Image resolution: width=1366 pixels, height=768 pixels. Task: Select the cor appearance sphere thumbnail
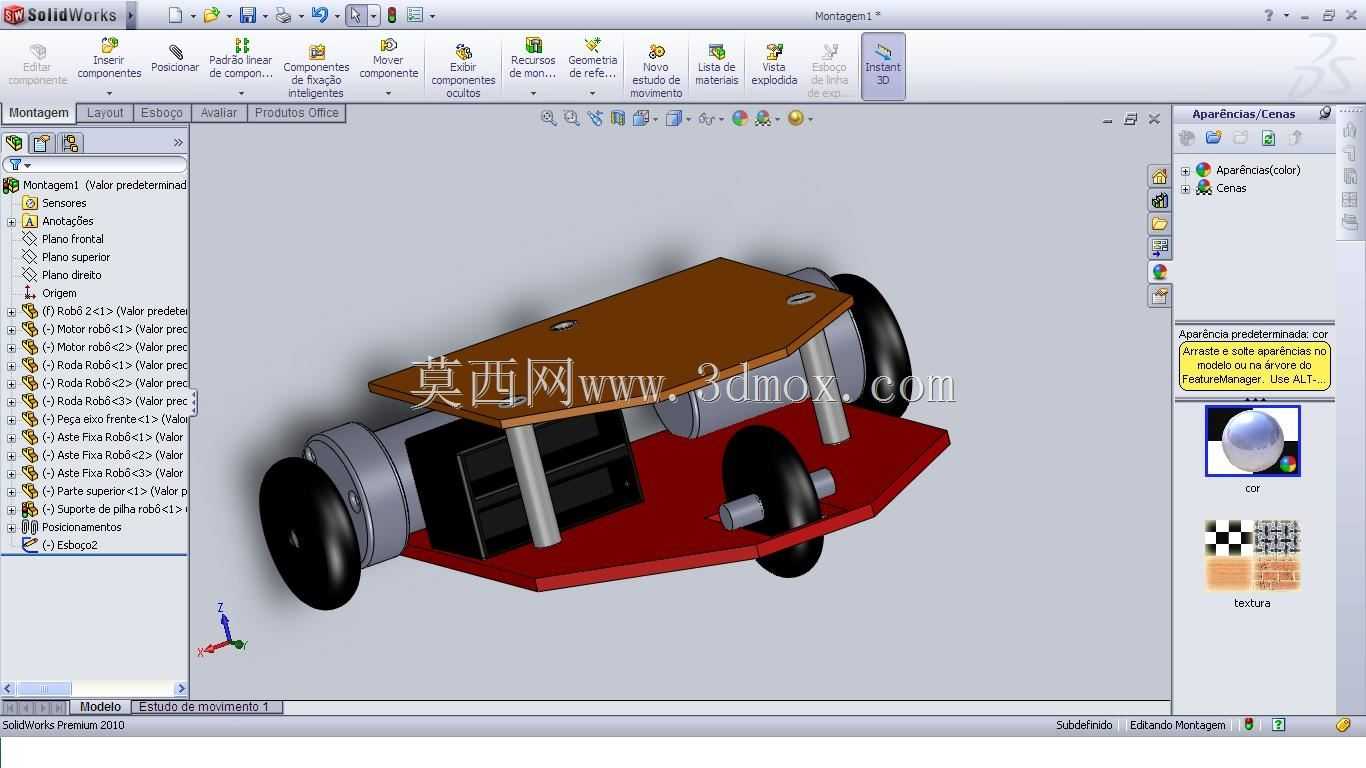[1252, 441]
